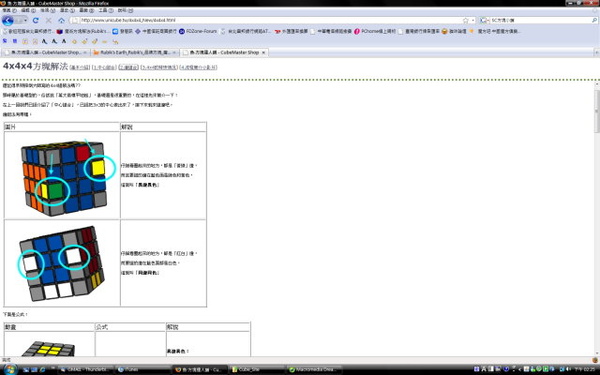The height and width of the screenshot is (375, 600).
Task: Open the fifth bracketed section link in heading
Action: tap(198, 67)
